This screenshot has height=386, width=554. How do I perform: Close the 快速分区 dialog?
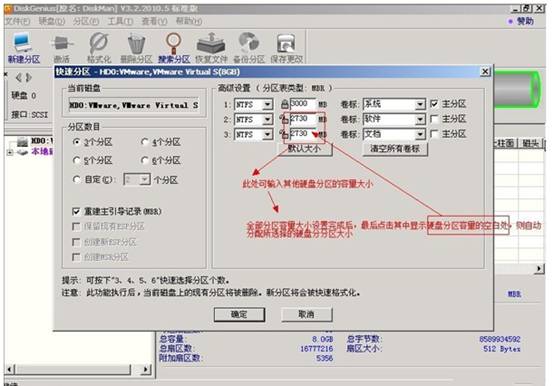(485, 72)
